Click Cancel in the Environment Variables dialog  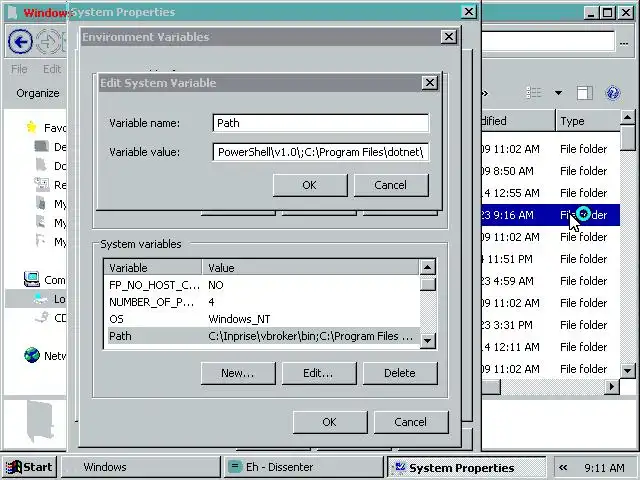(411, 422)
